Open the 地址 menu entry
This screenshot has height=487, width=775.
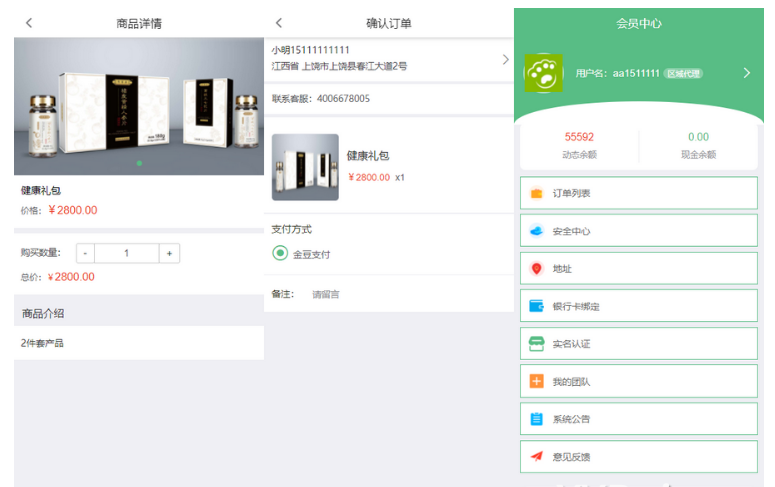coord(639,268)
